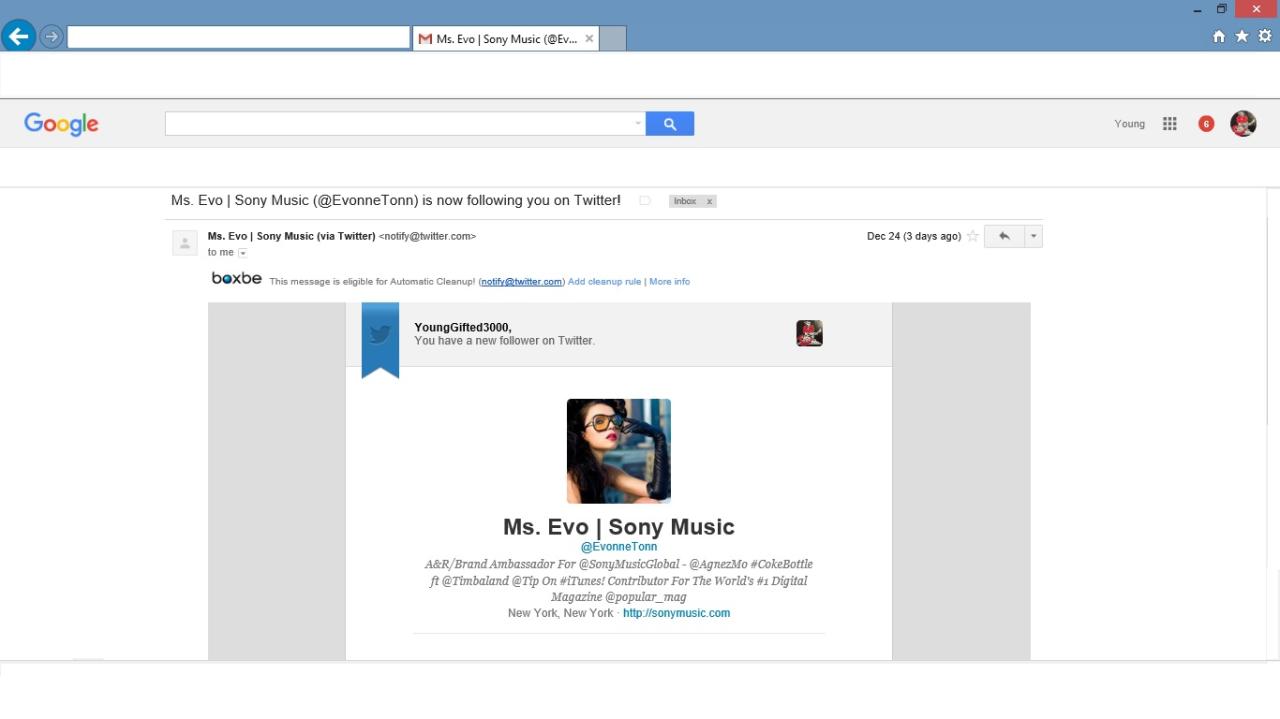The image size is (1280, 719).
Task: Star the email from Twitter
Action: click(972, 237)
